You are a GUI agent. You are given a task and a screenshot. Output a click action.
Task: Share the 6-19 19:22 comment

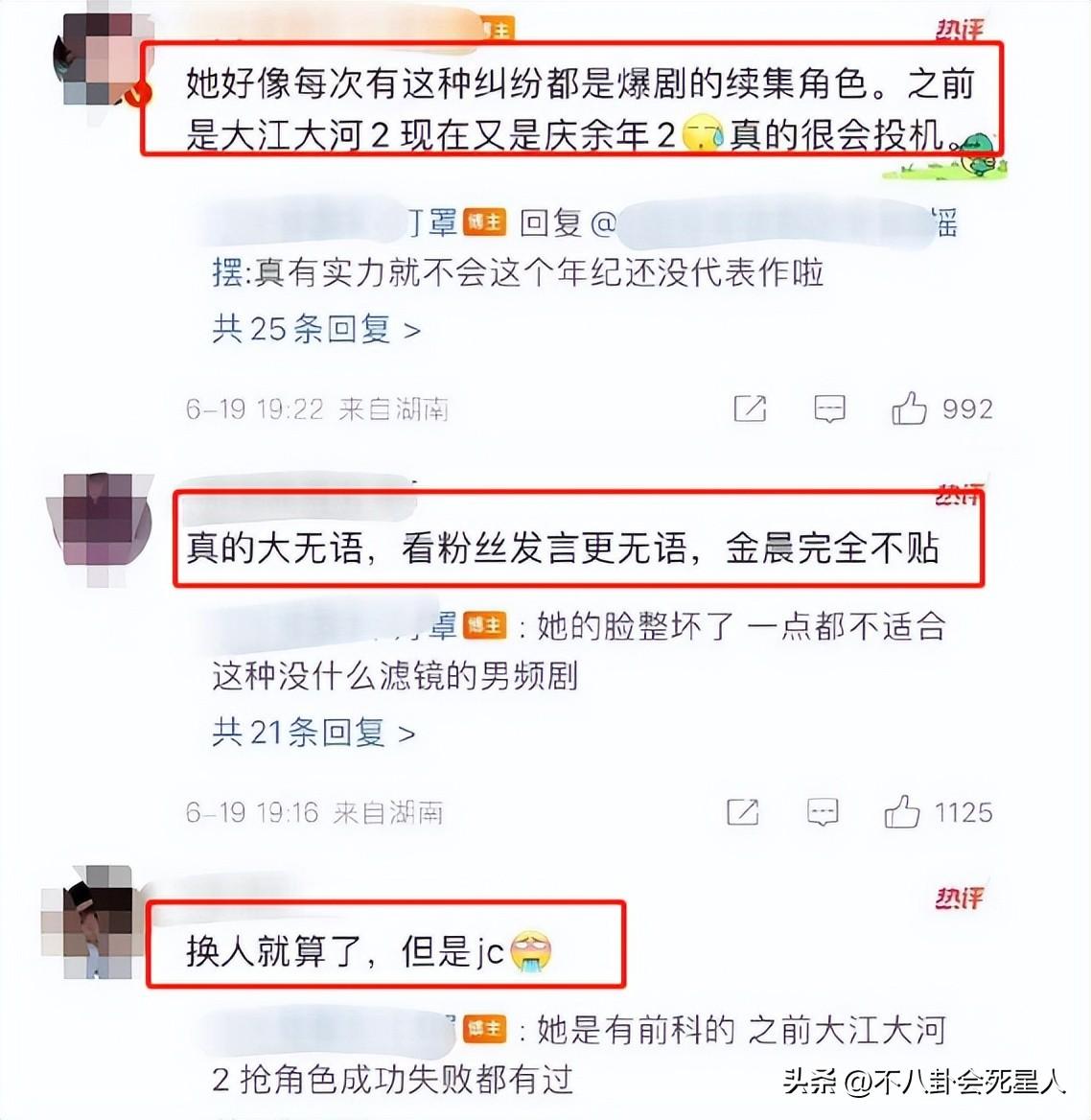750,408
